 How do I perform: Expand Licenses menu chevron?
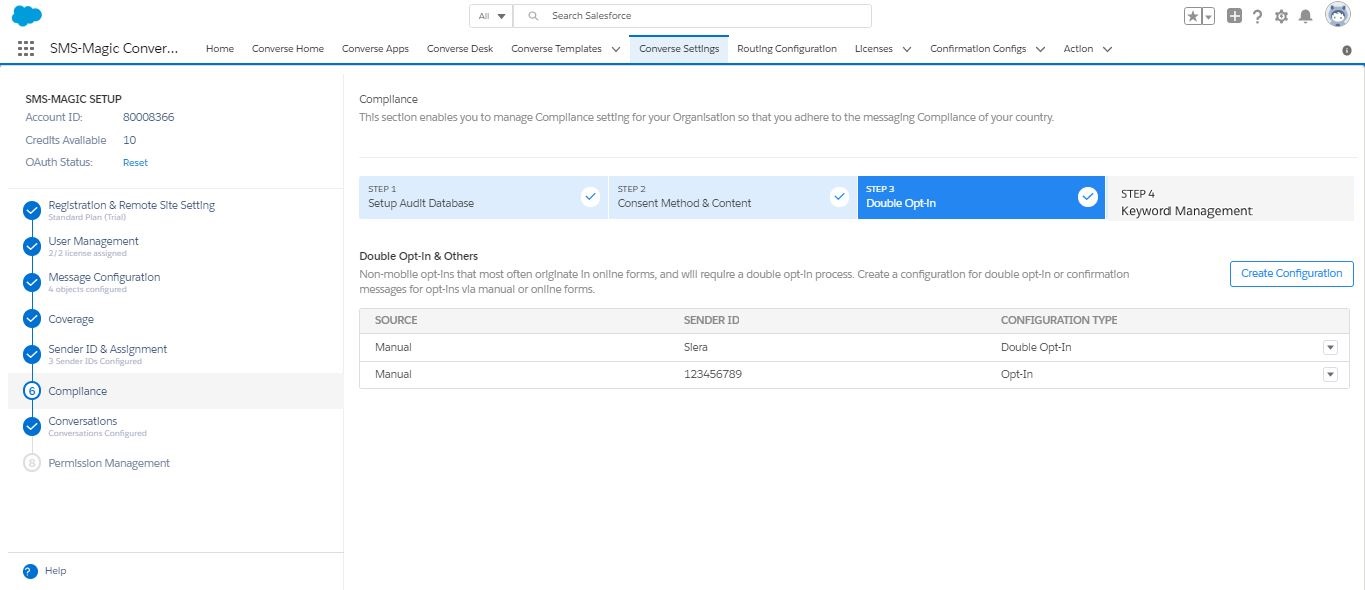click(x=906, y=49)
